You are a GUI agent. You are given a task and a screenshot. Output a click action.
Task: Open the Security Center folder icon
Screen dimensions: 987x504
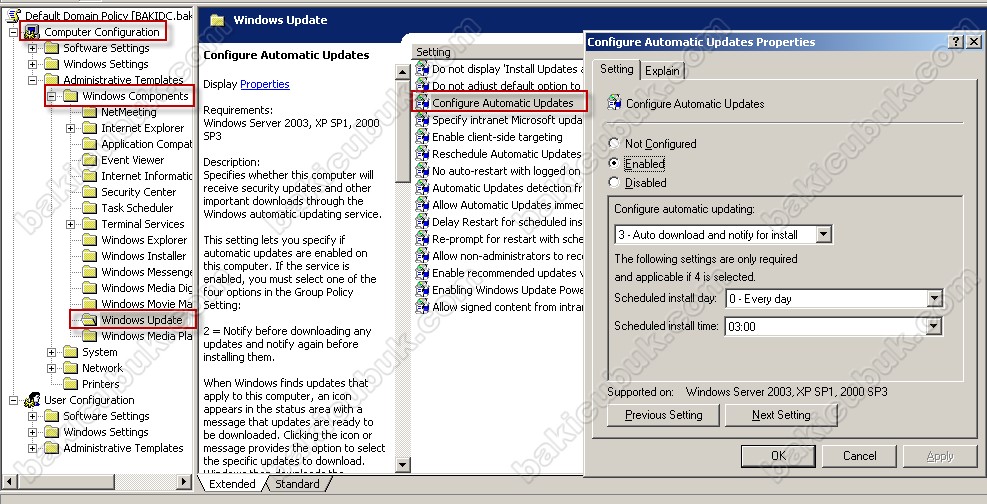tap(89, 192)
